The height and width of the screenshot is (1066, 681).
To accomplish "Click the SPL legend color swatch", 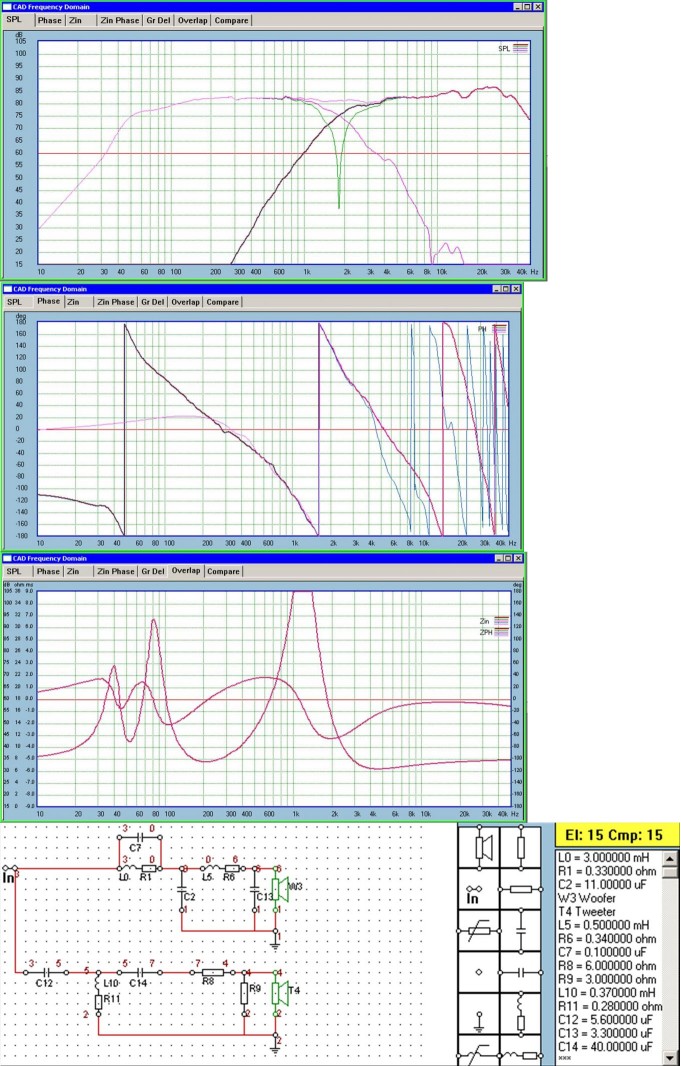I will [x=519, y=47].
